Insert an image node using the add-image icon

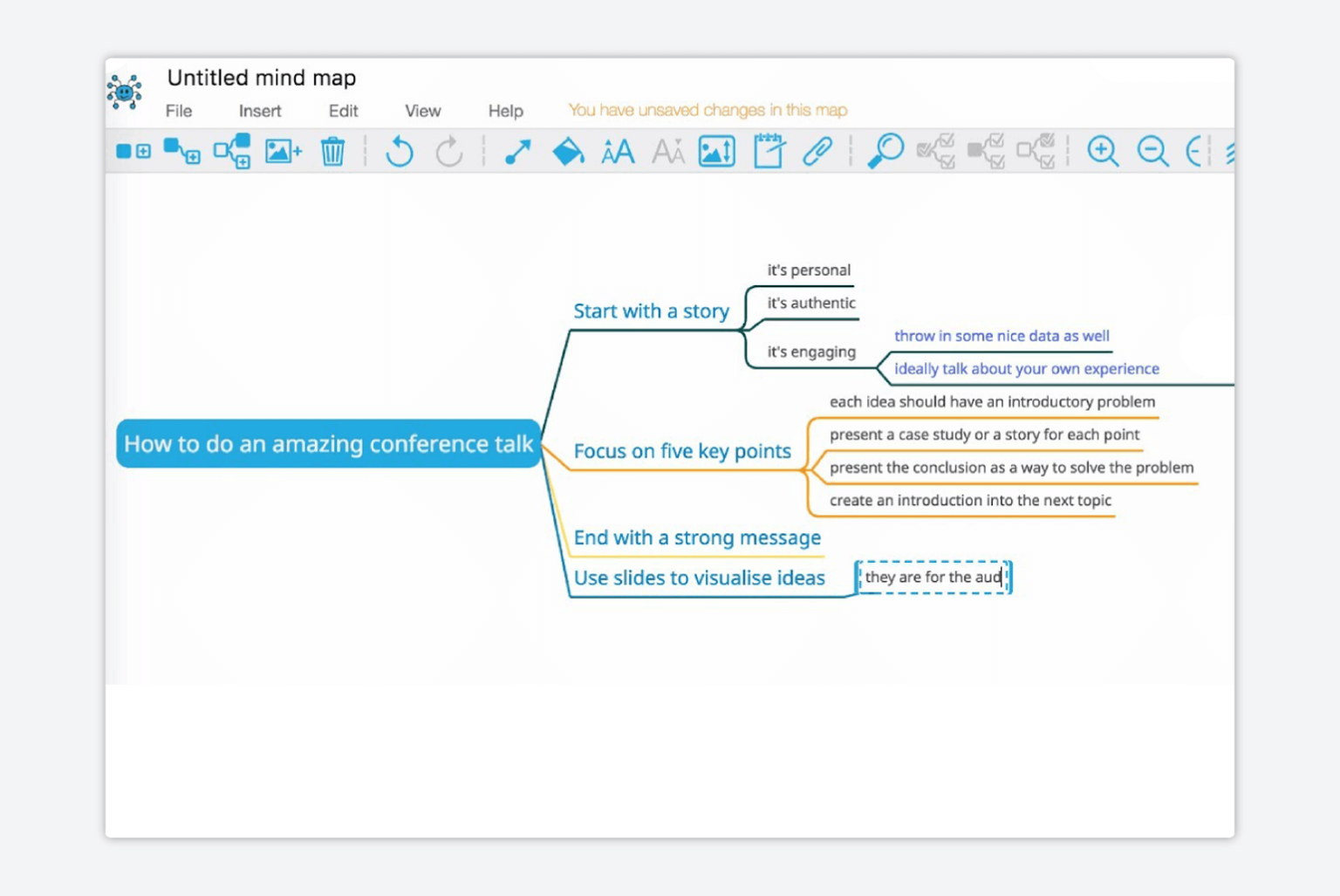point(282,151)
